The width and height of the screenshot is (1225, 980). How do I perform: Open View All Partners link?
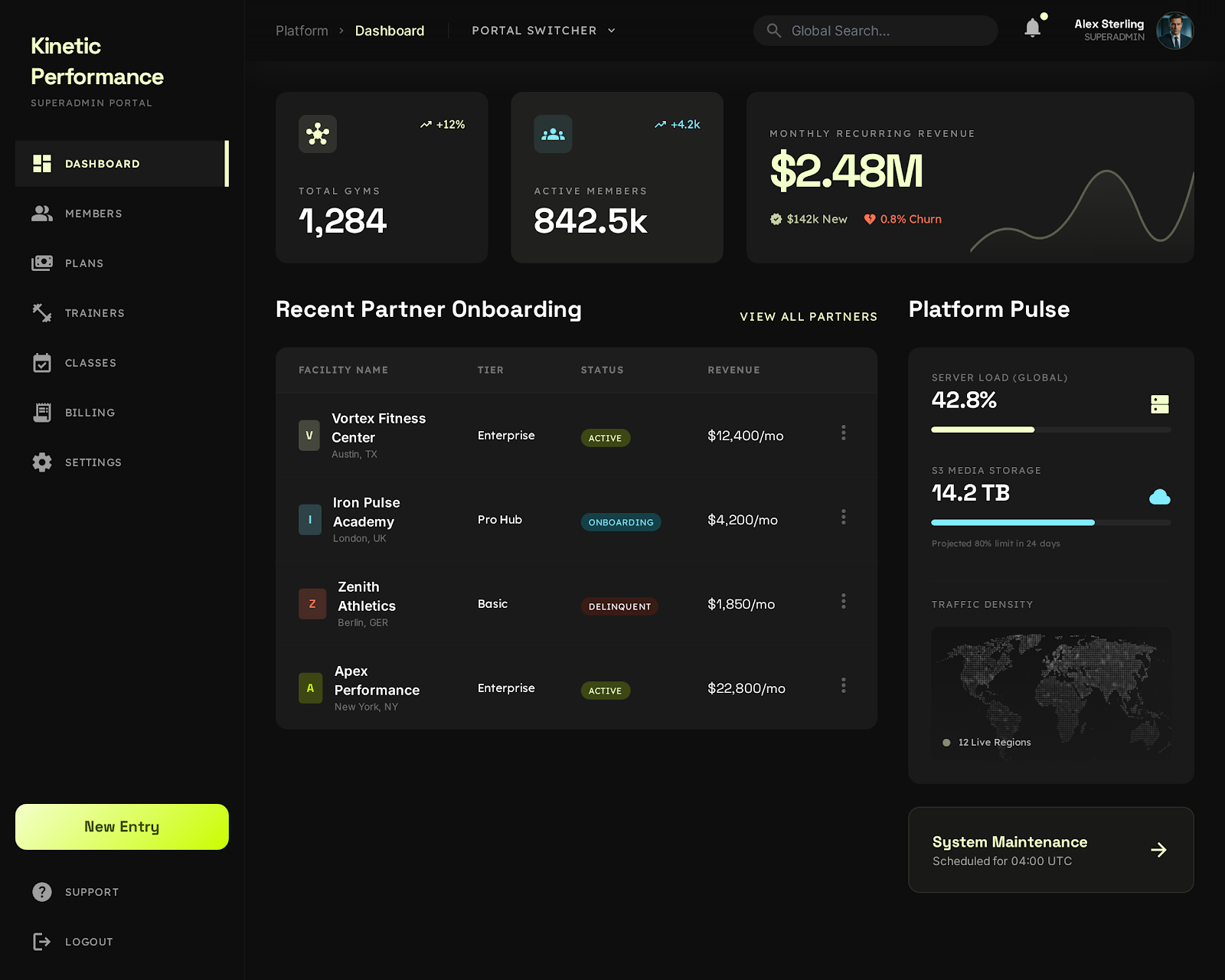(x=808, y=316)
